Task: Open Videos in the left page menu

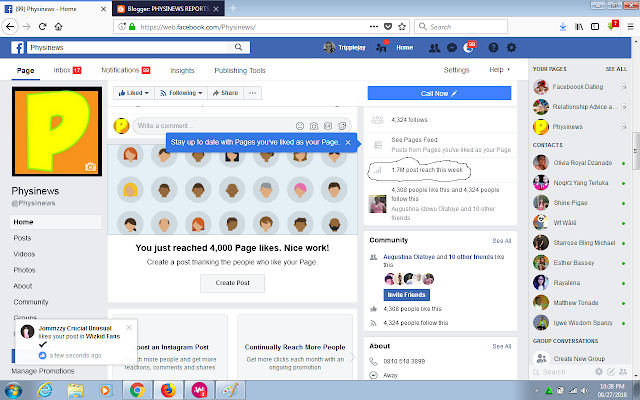Action: (x=24, y=254)
